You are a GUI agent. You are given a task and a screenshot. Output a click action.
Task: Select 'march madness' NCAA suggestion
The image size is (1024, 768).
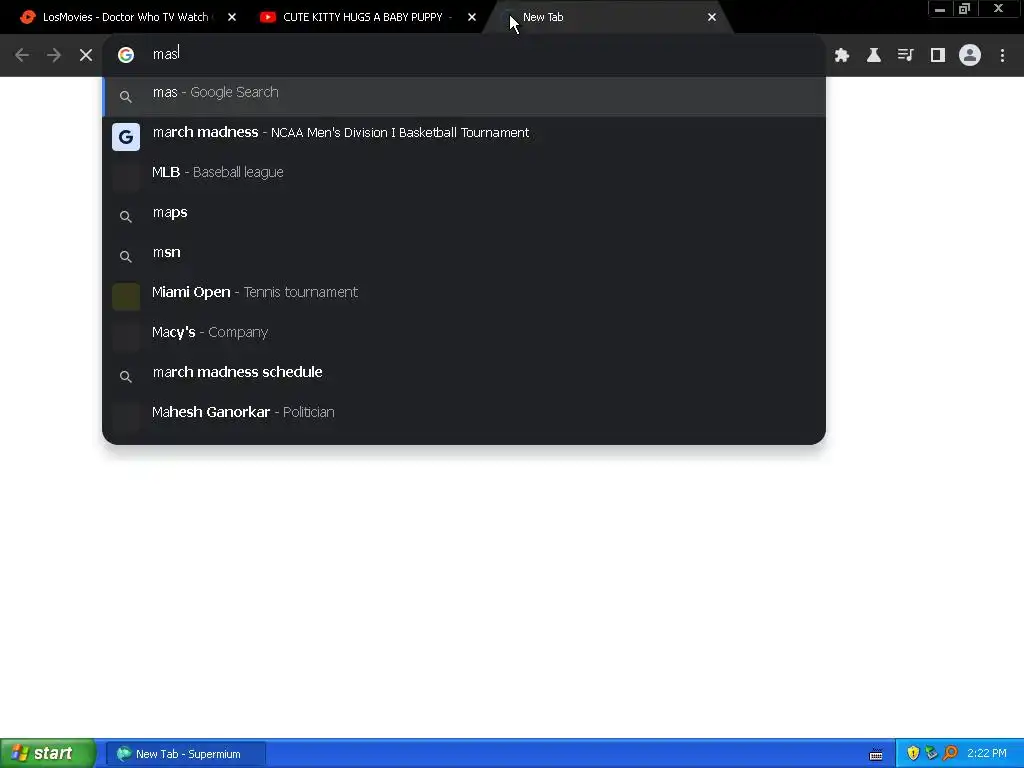coord(464,136)
